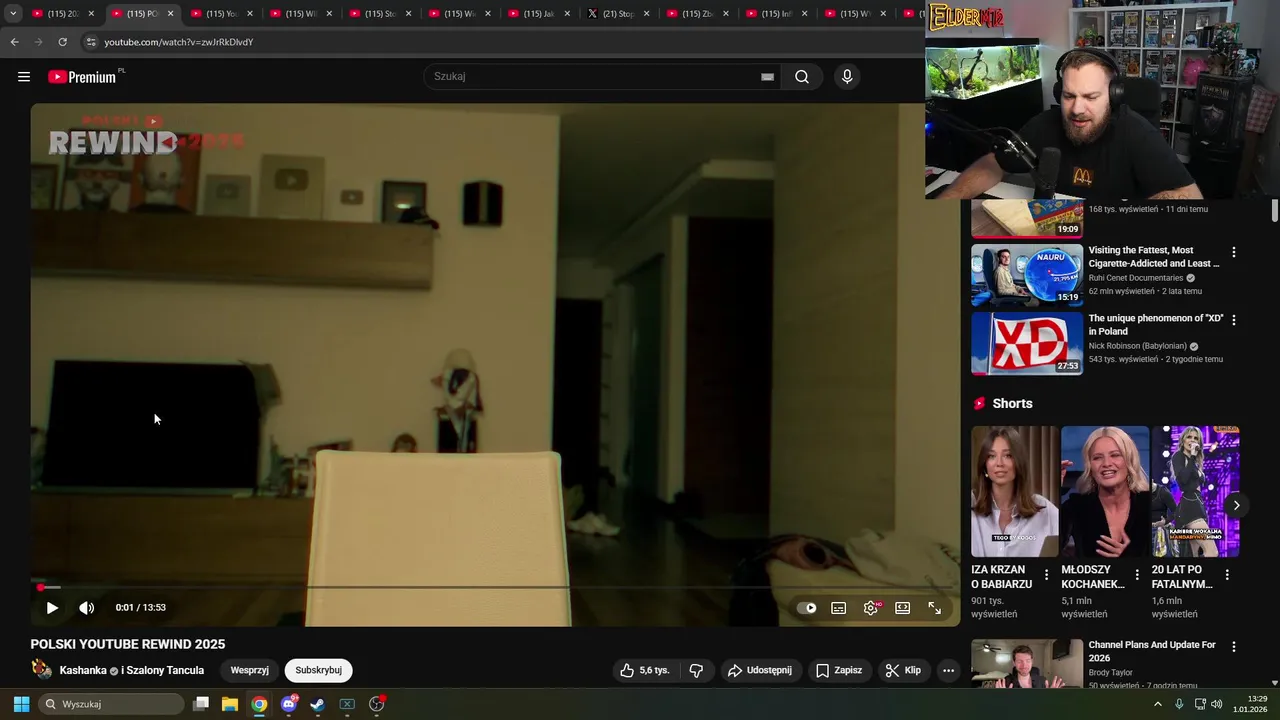
Task: Toggle subtitles/closed captions in player
Action: pos(839,608)
